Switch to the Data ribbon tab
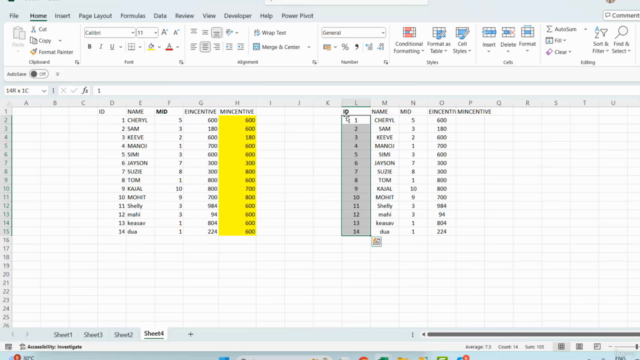The image size is (640, 360). (160, 16)
